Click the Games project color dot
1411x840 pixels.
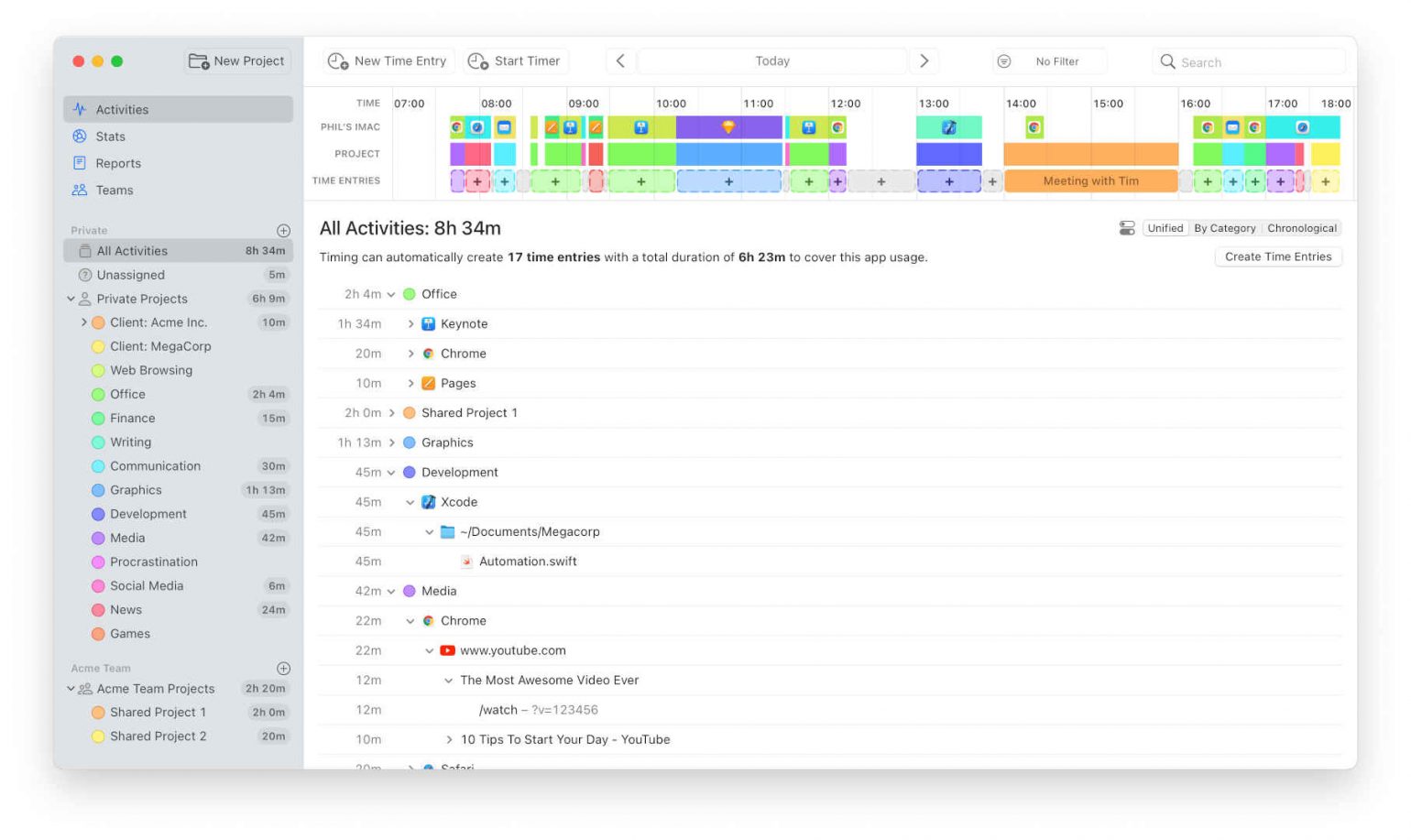(x=98, y=634)
